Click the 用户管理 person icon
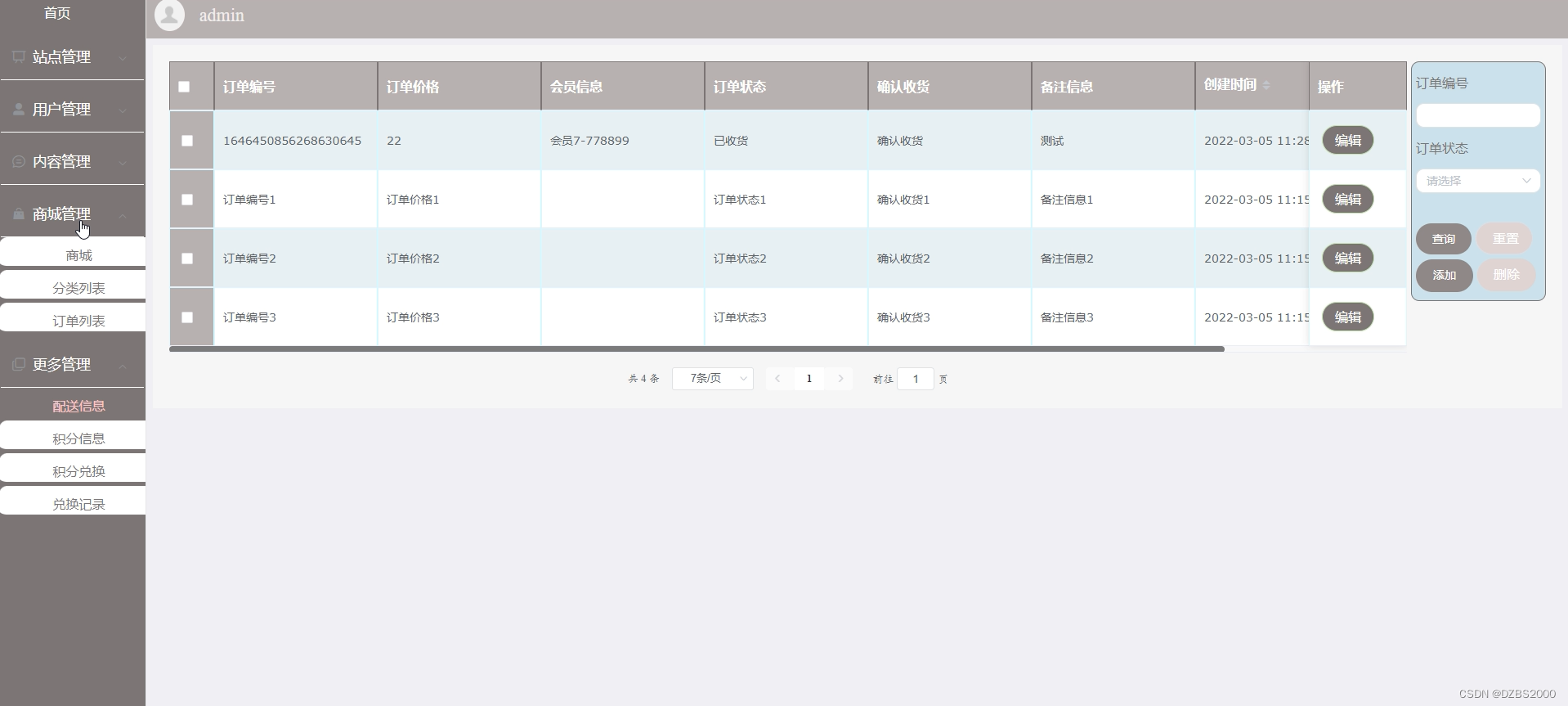1568x706 pixels. (18, 109)
